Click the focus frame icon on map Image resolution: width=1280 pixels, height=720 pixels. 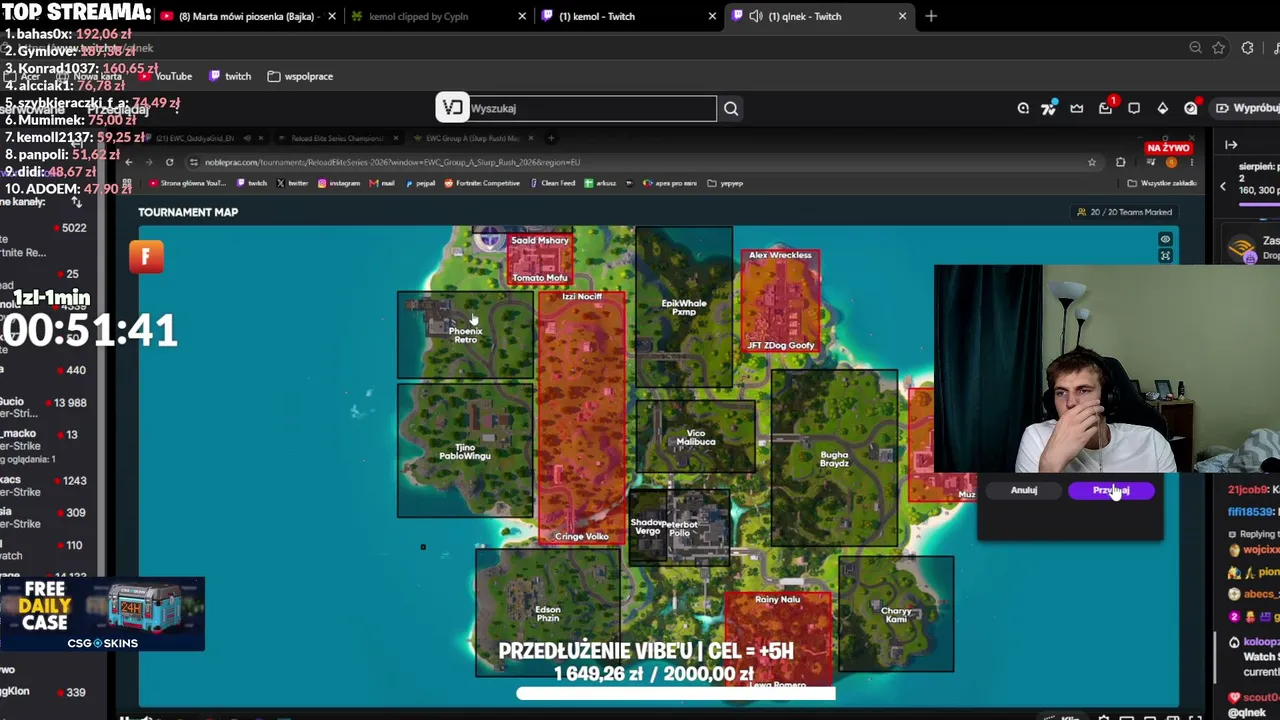point(1165,256)
